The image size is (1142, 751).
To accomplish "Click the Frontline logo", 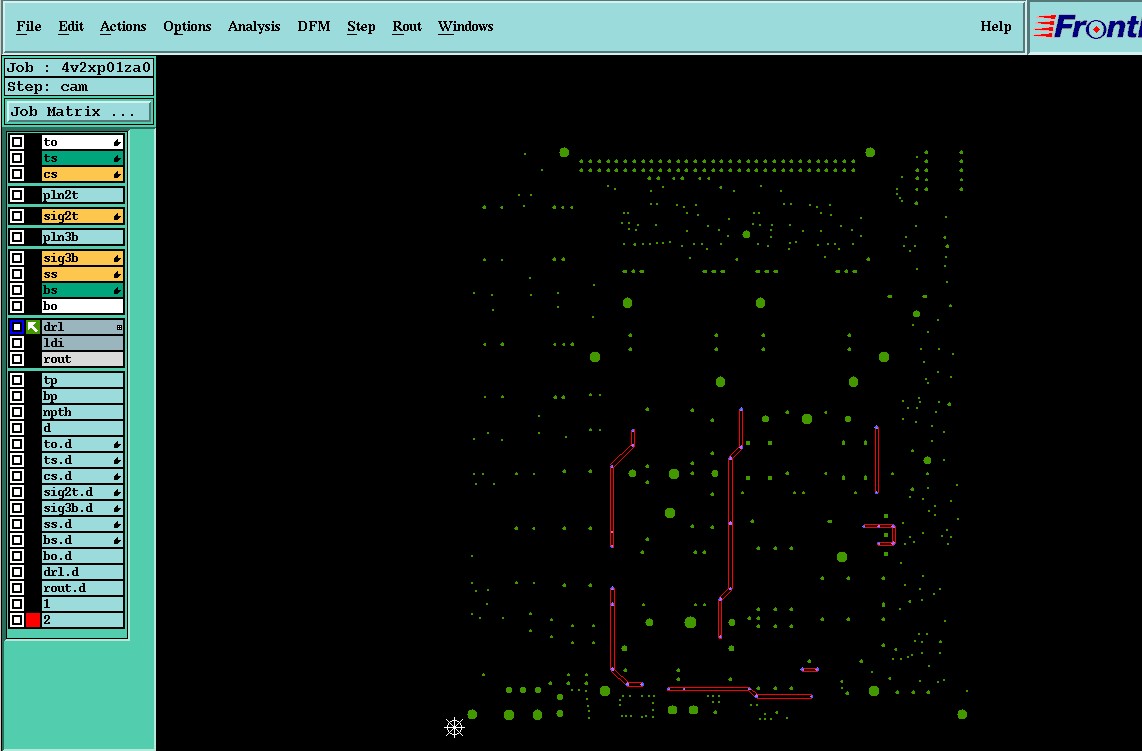I will (x=1086, y=27).
